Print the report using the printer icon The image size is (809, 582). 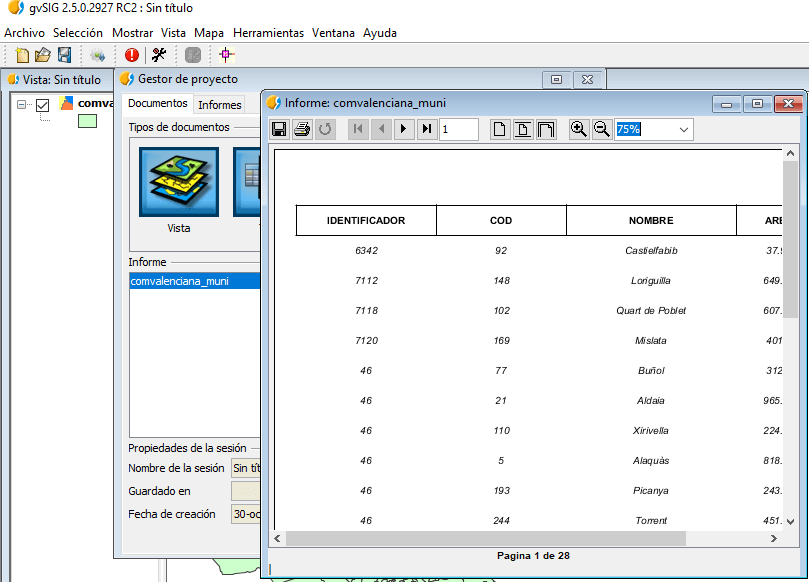click(302, 129)
